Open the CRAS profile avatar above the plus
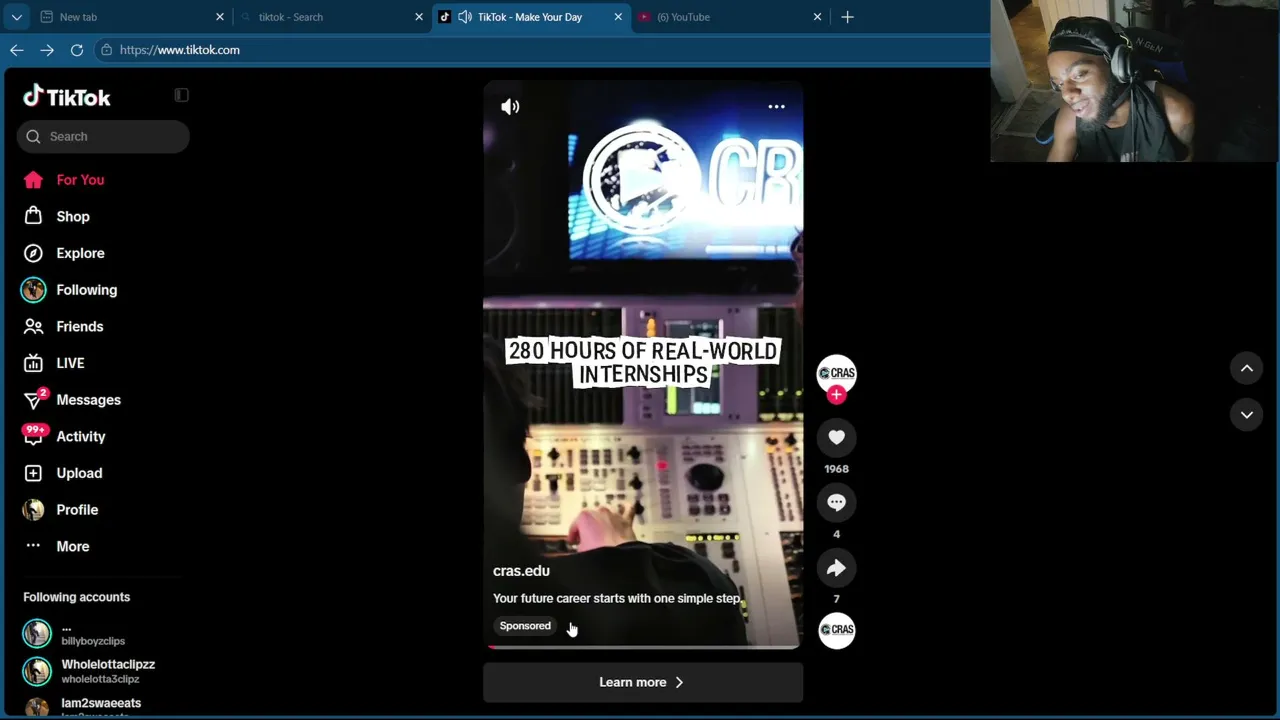Screen dimensions: 1280x720 click(x=836, y=373)
